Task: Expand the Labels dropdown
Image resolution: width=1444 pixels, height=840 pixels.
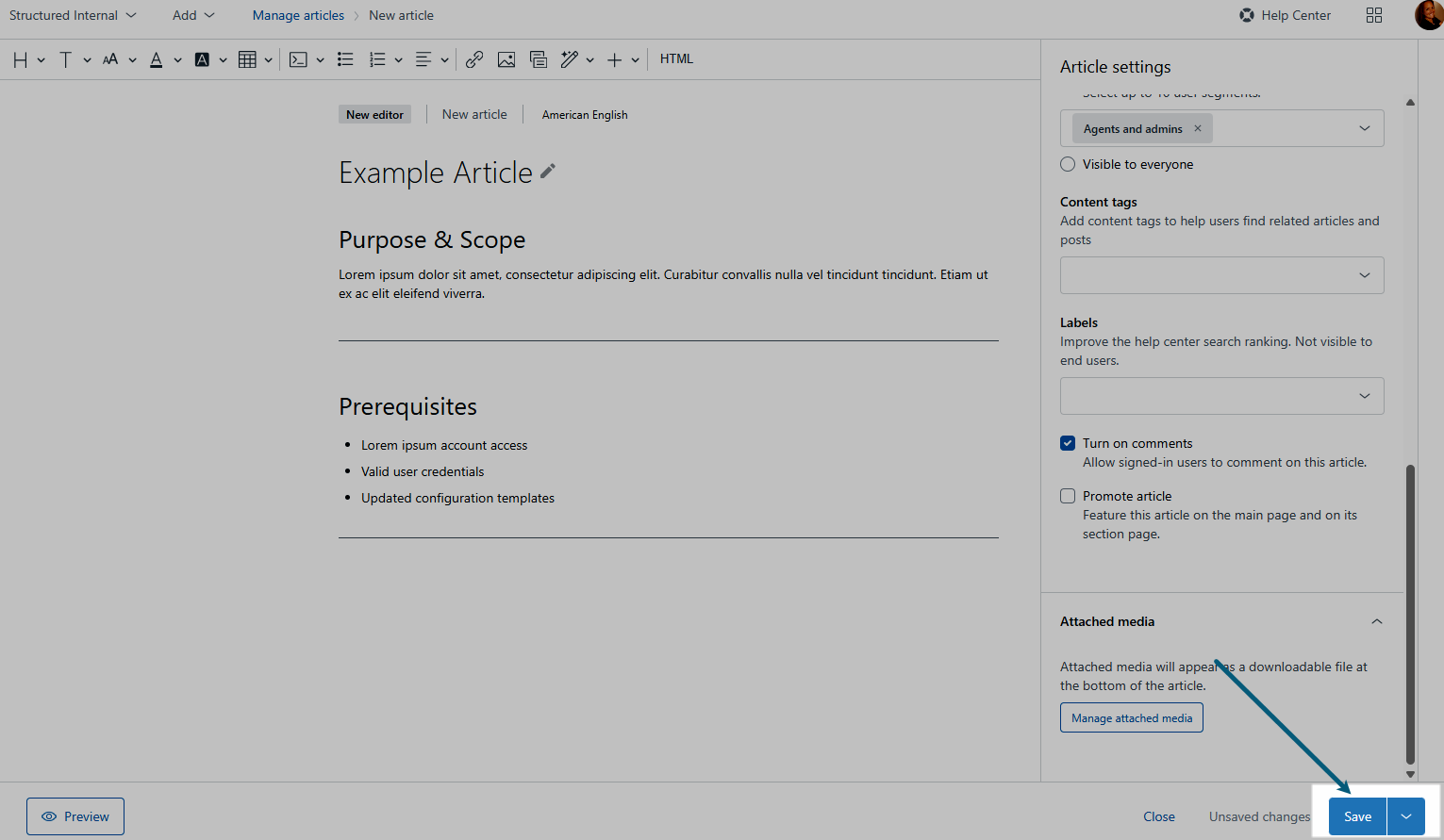Action: 1221,396
